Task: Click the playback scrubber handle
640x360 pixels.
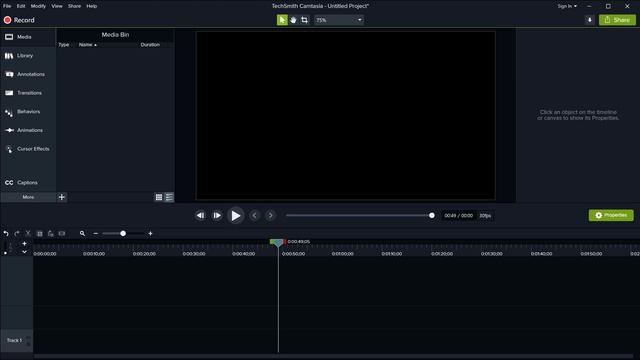Action: coord(431,216)
